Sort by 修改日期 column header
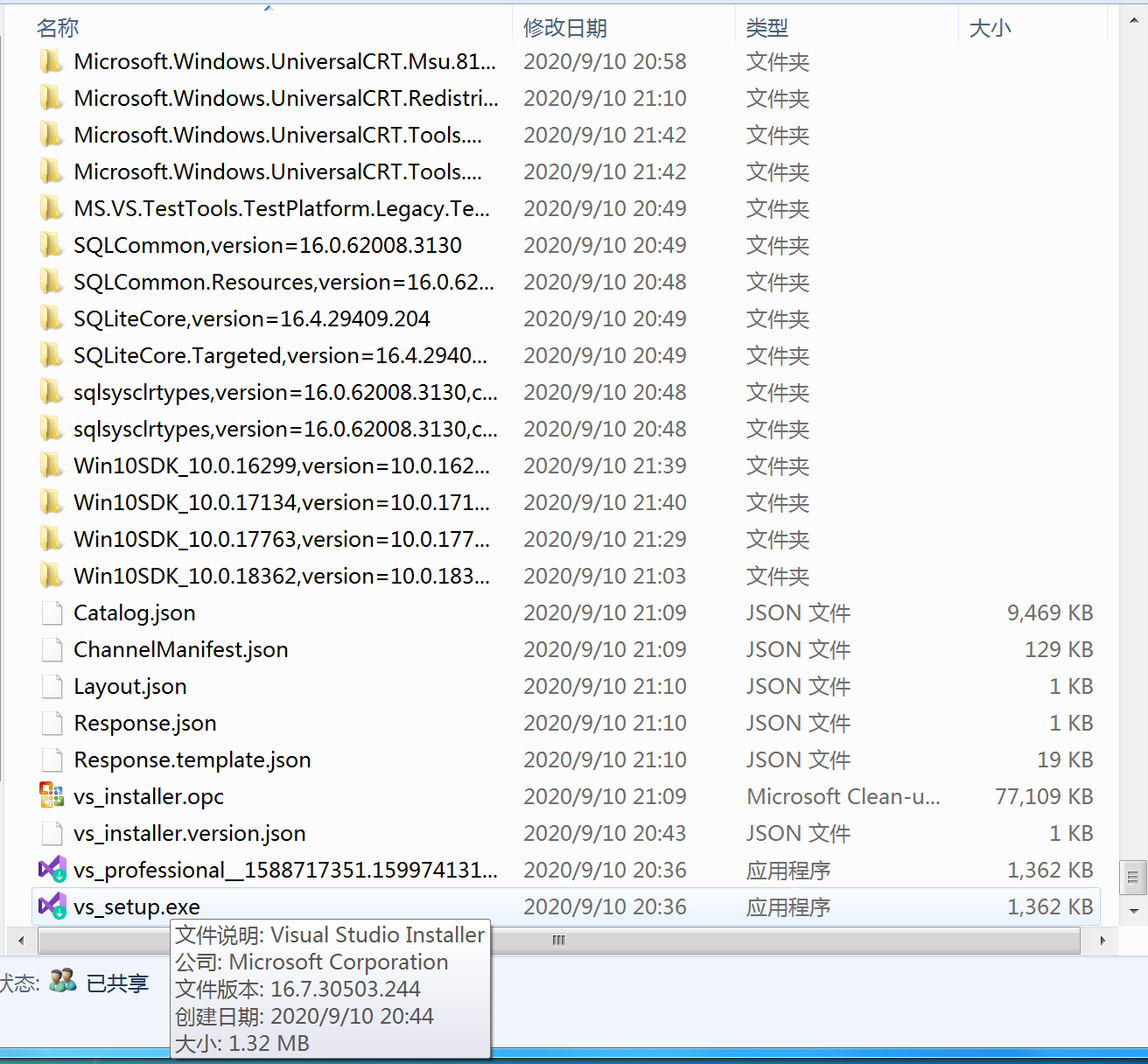This screenshot has width=1148, height=1064. [x=565, y=28]
